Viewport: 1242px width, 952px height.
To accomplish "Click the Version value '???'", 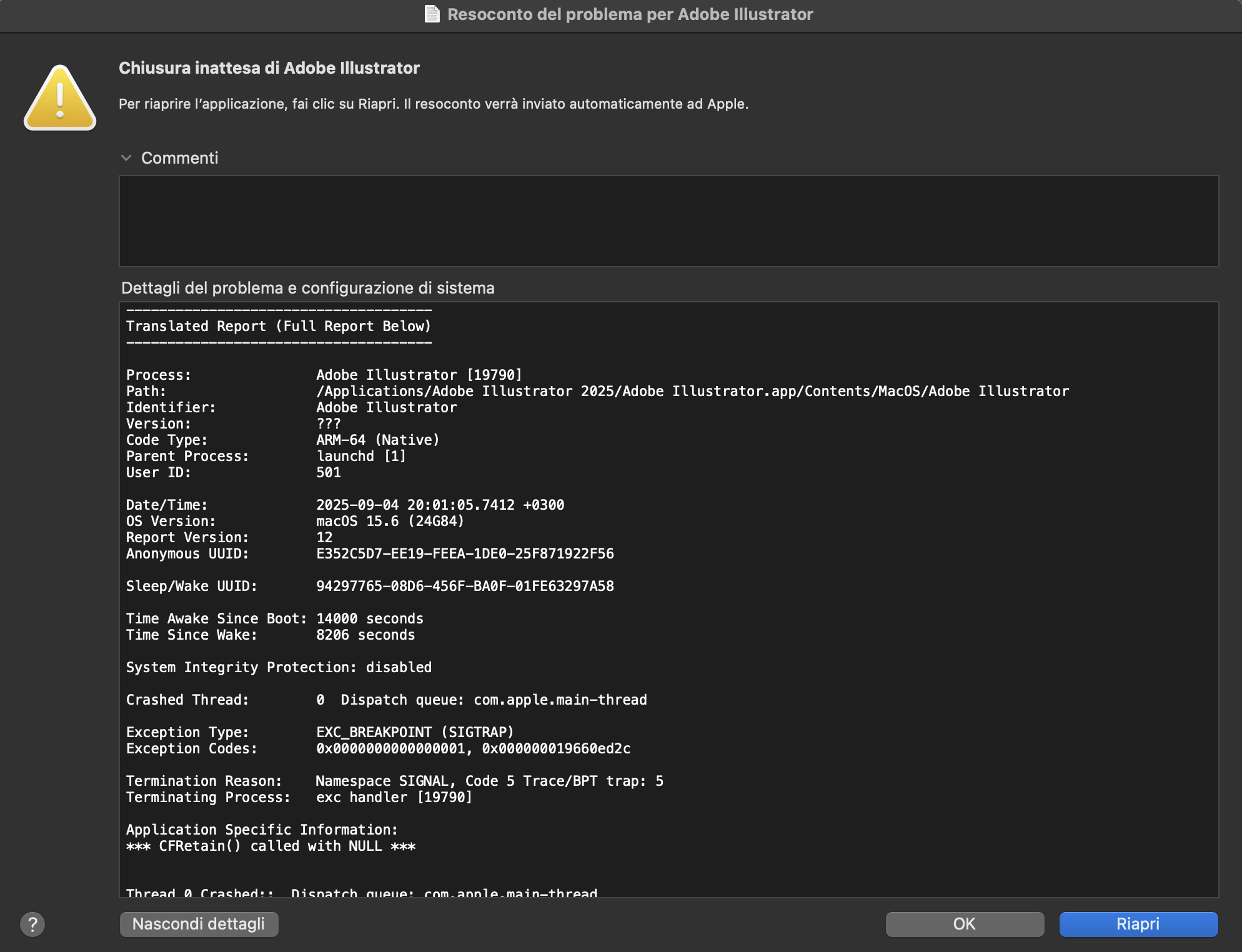I will 329,424.
